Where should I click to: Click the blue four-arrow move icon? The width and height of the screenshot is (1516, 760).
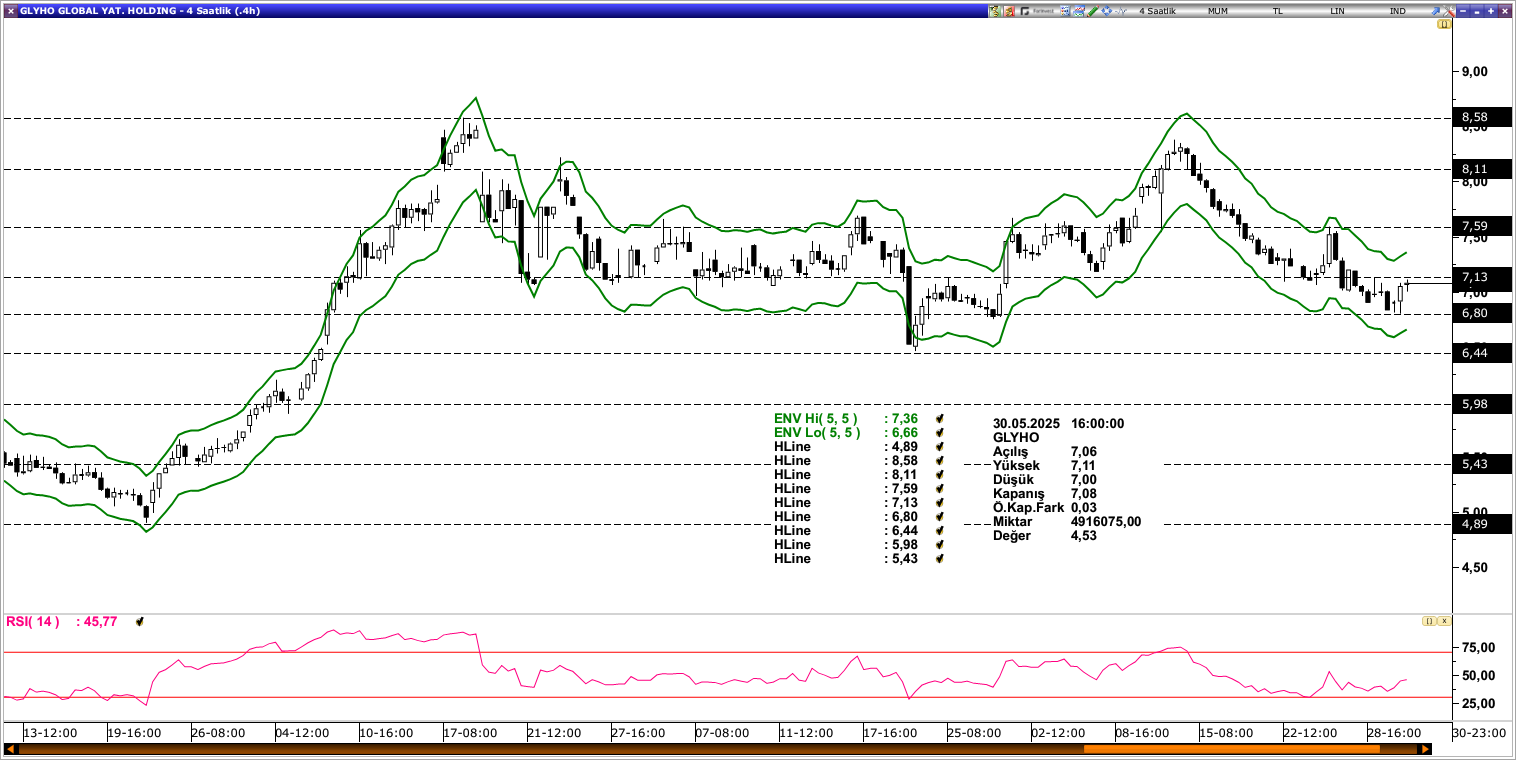(x=1107, y=11)
